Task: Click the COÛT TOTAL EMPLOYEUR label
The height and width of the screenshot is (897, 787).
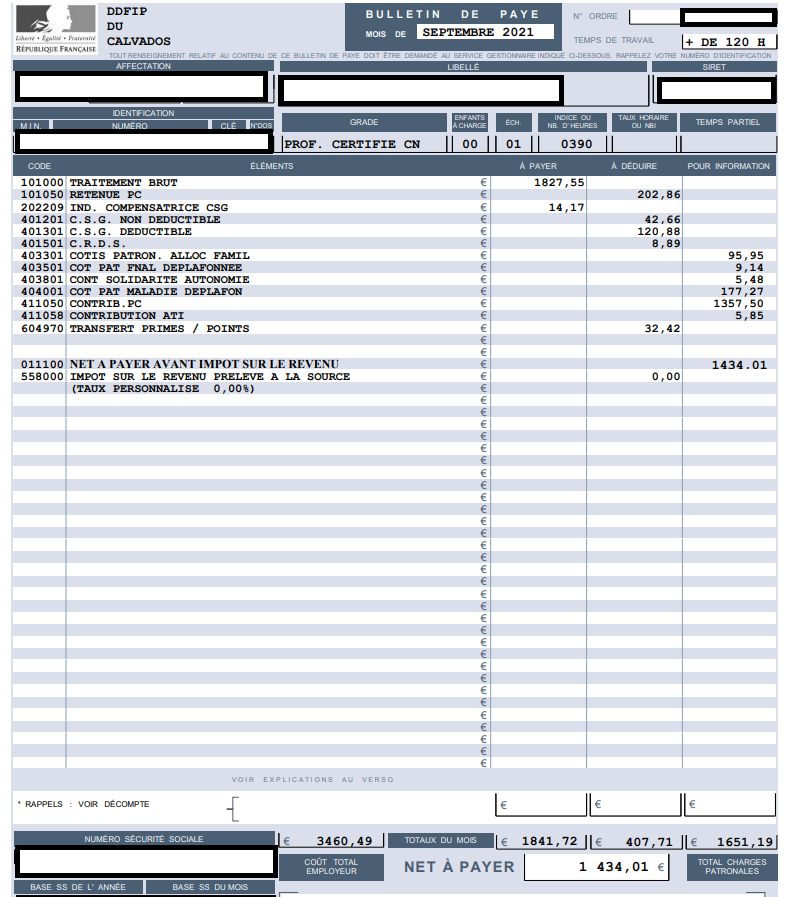Action: point(331,867)
